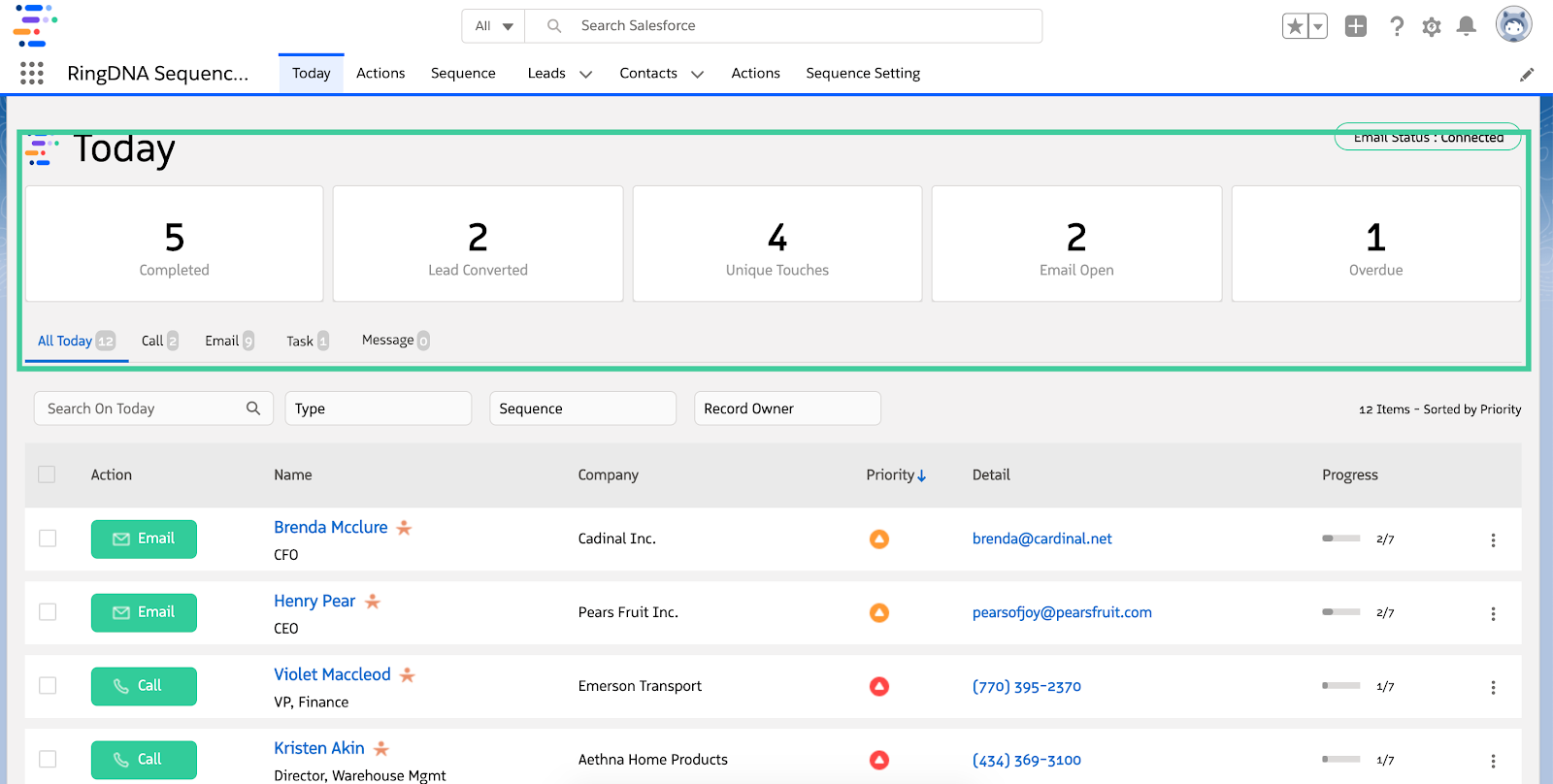Switch to the Today navigation tab

312,74
